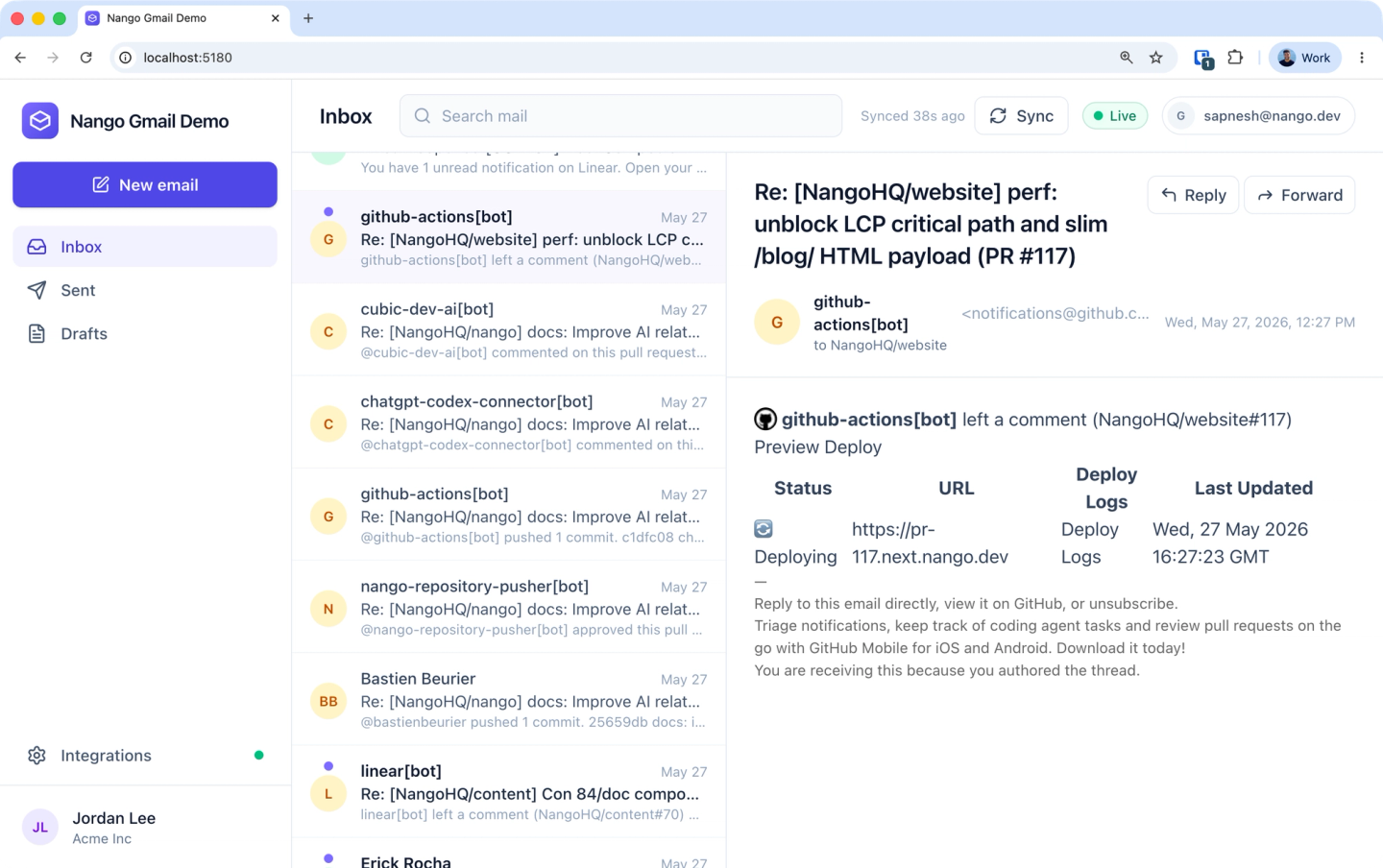This screenshot has height=868, width=1383.
Task: Open github-actions[bot] pushed 1 commit email
Action: (x=509, y=515)
